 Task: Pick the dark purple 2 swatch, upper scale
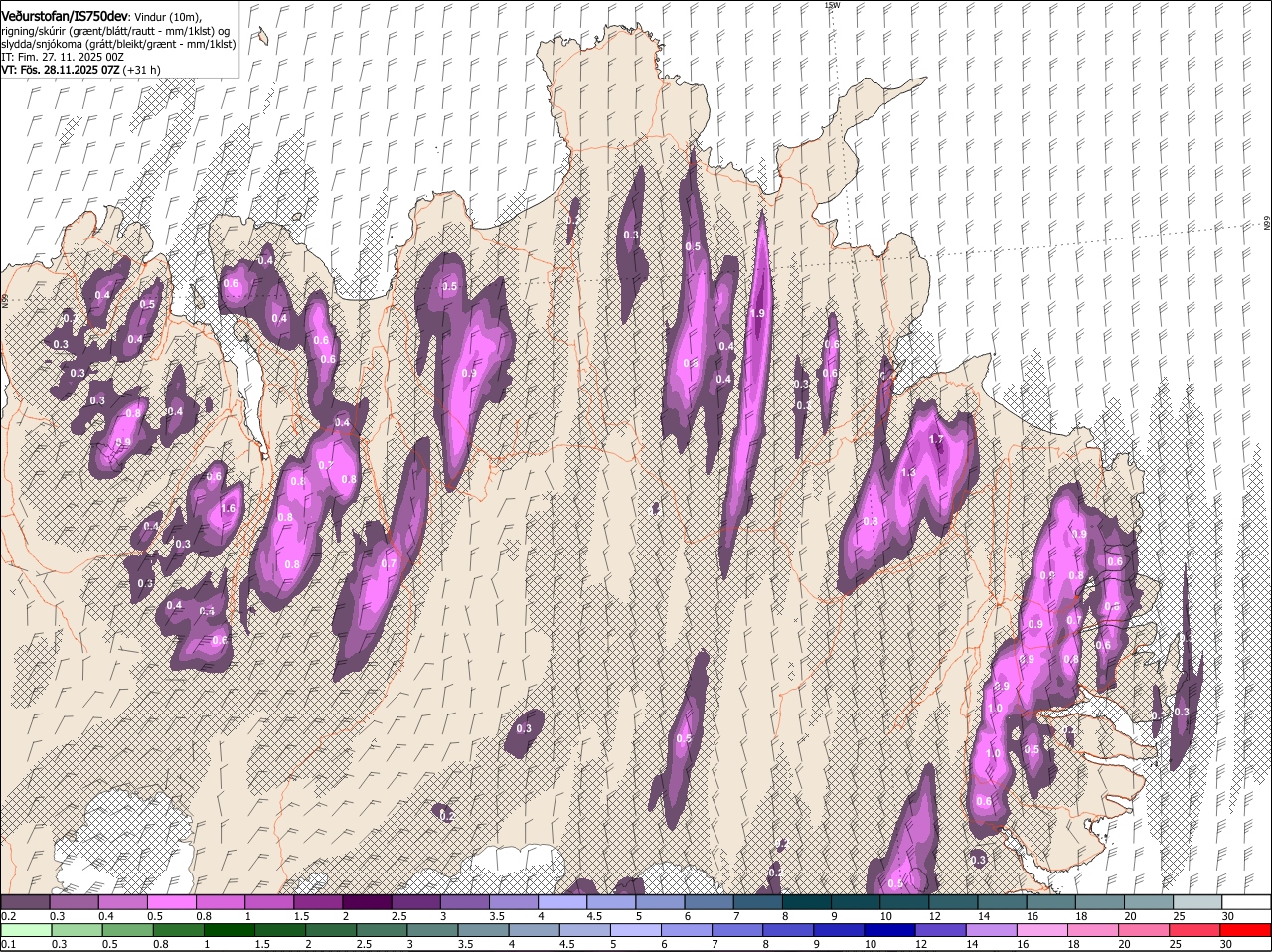coord(367,901)
